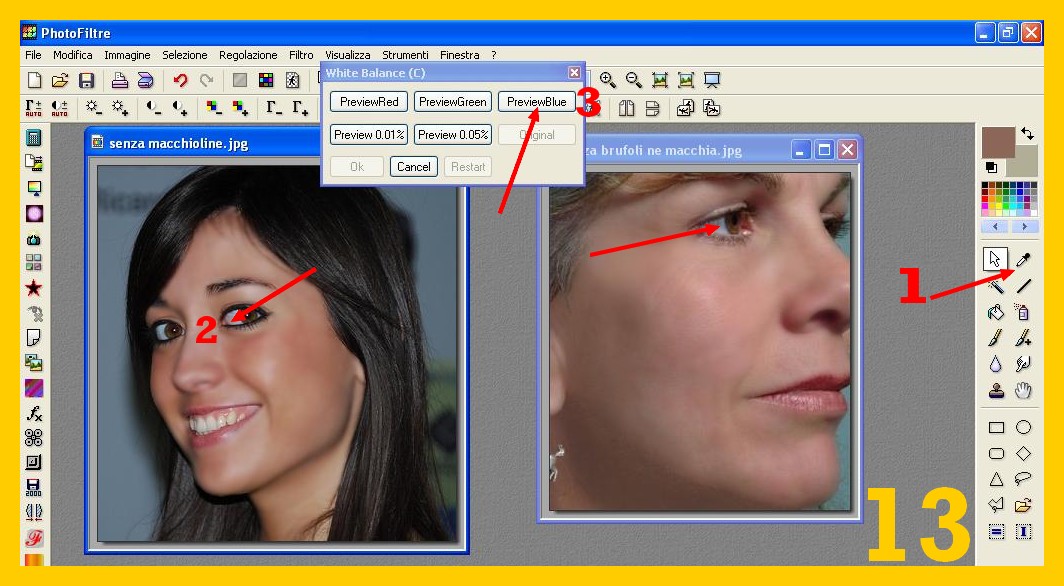Click the Zoom In magnifier icon
This screenshot has height=586, width=1064.
tap(607, 81)
